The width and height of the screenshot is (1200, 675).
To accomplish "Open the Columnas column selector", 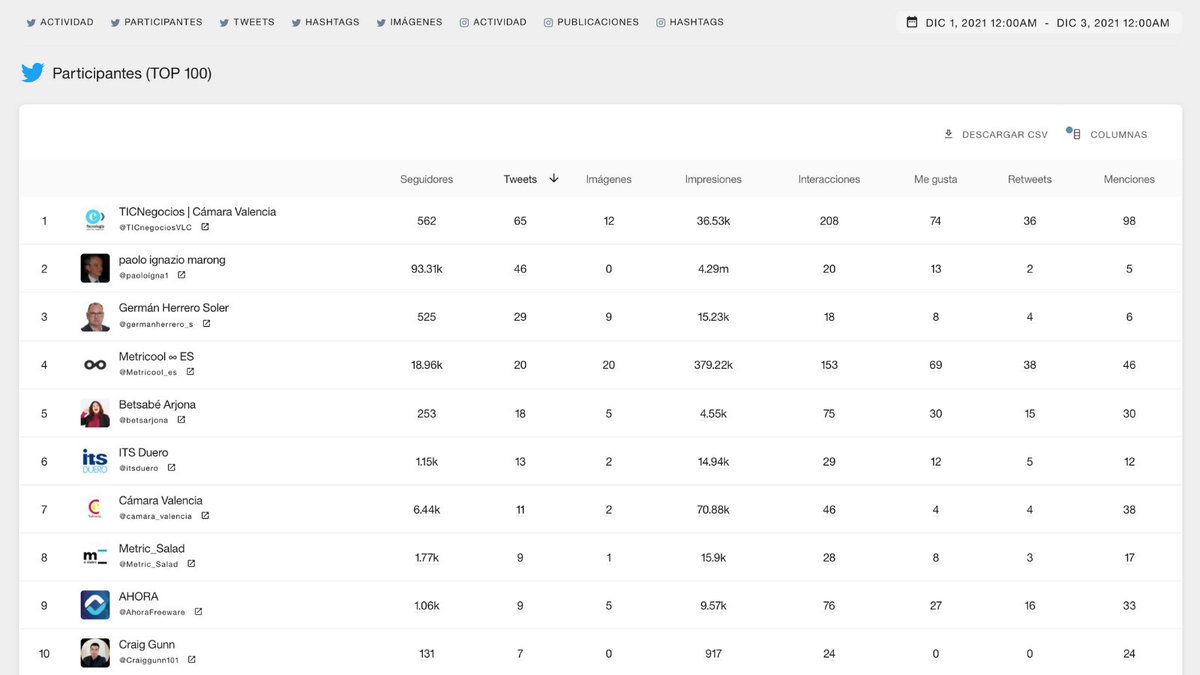I will pyautogui.click(x=1107, y=134).
